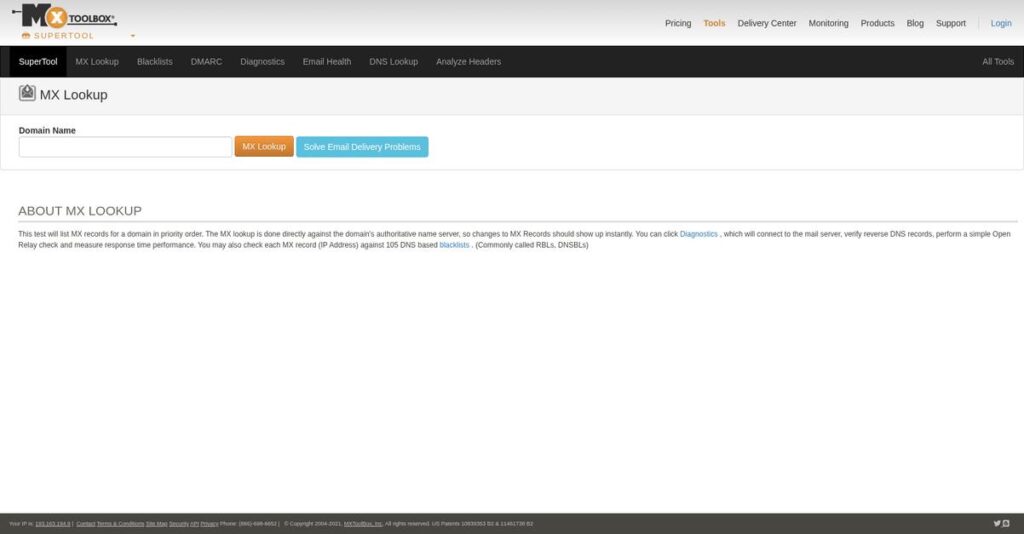This screenshot has height=534, width=1024.
Task: Follow the Diagnostics link in description
Action: [x=698, y=234]
